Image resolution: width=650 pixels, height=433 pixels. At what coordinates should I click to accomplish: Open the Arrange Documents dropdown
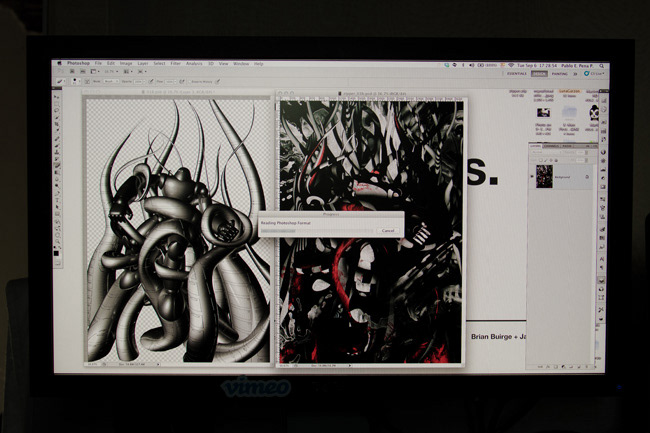pyautogui.click(x=128, y=72)
